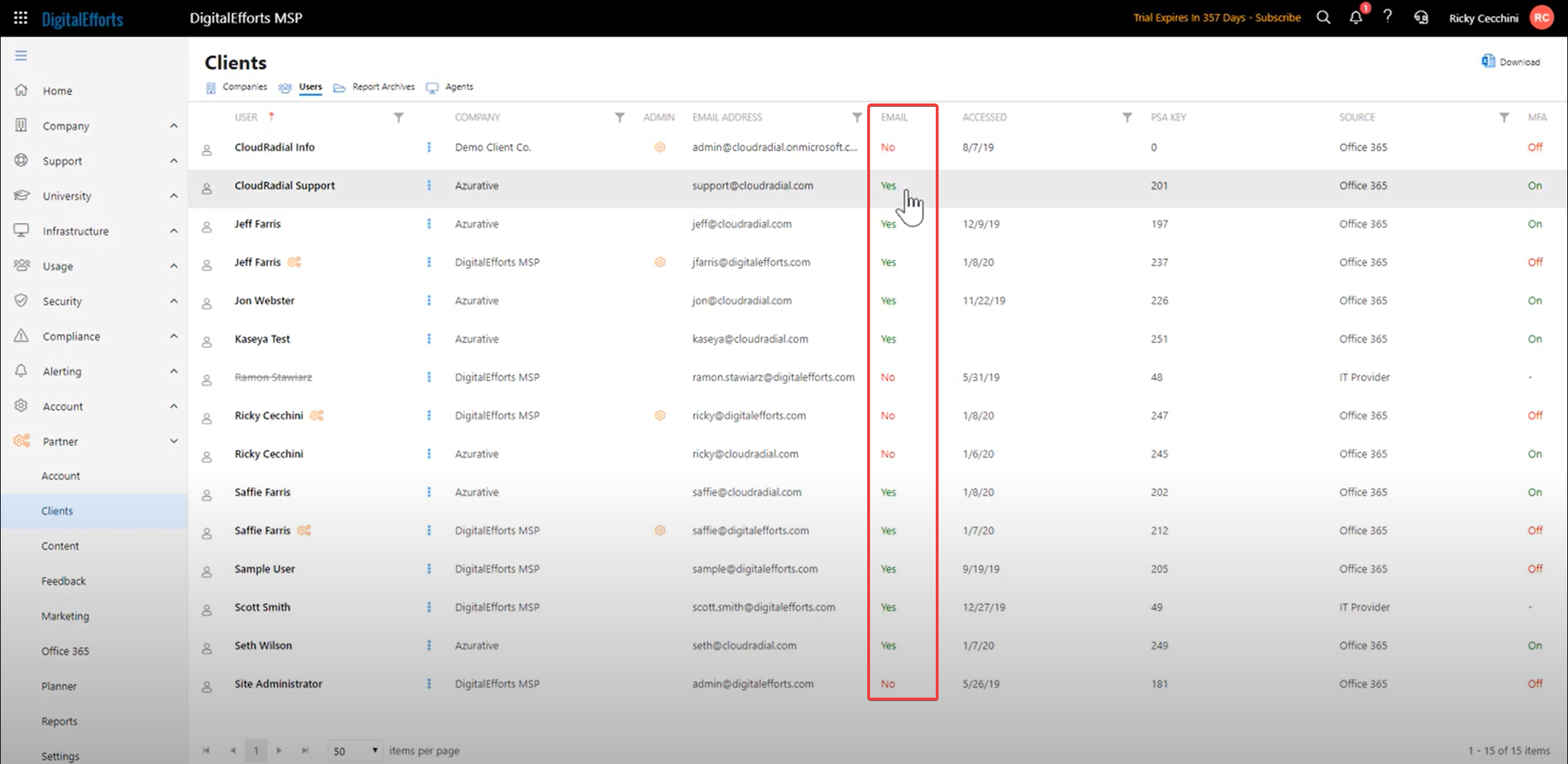Open the app launcher grid icon

(20, 17)
